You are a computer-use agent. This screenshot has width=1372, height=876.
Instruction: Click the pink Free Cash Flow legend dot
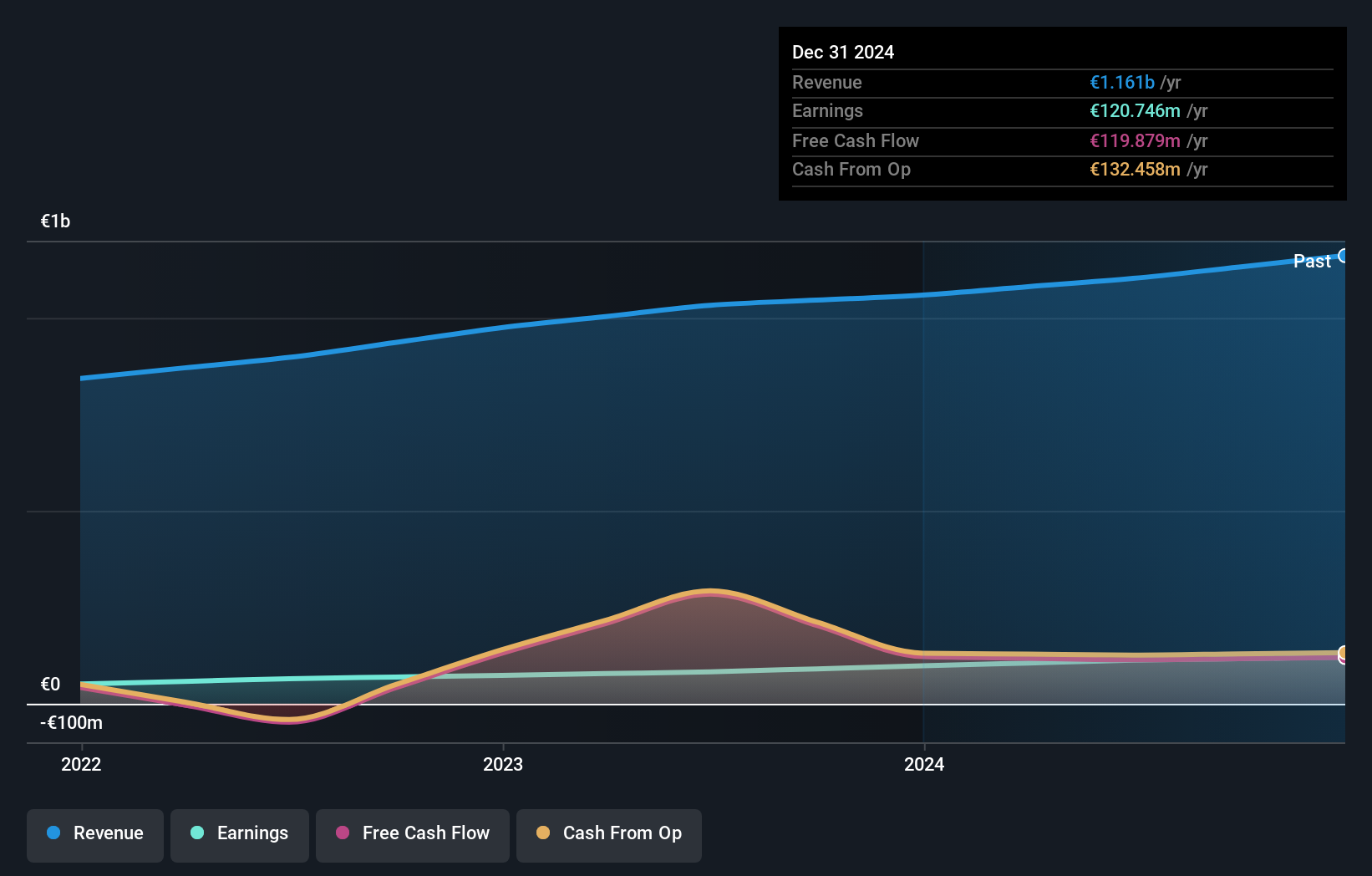click(x=343, y=833)
